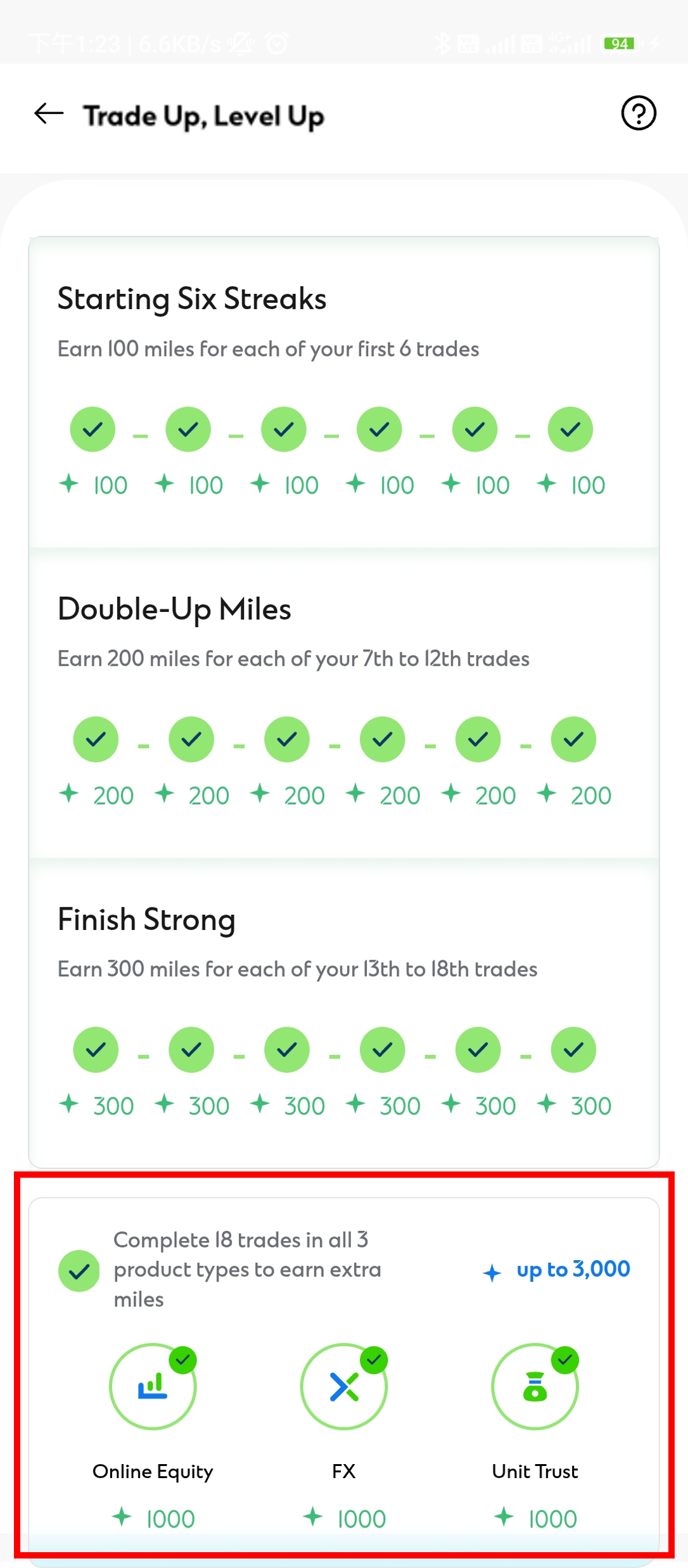Tap the checkmark beside 'Complete 18 trades'

coord(79,1271)
